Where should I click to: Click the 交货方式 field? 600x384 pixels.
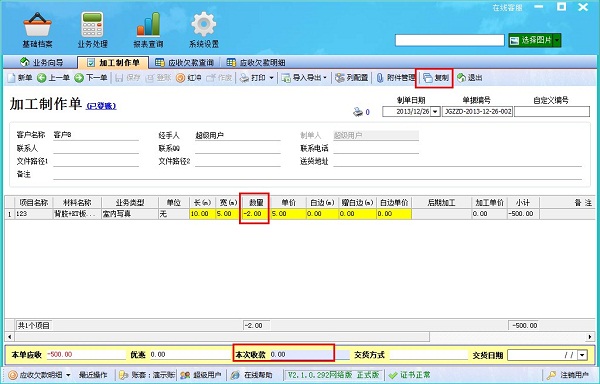pyautogui.click(x=429, y=355)
